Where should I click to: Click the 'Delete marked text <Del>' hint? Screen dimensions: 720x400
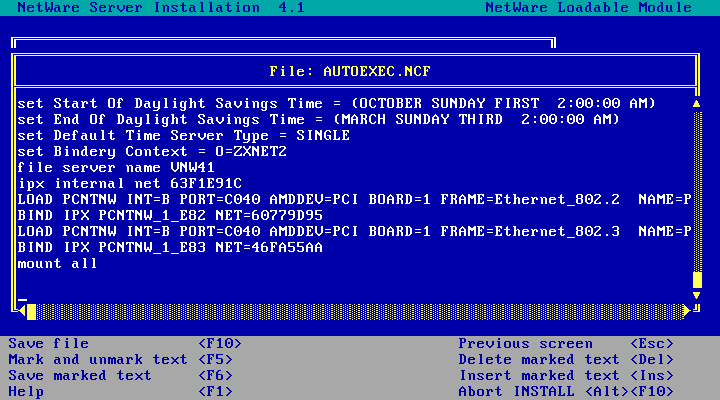[x=566, y=360]
